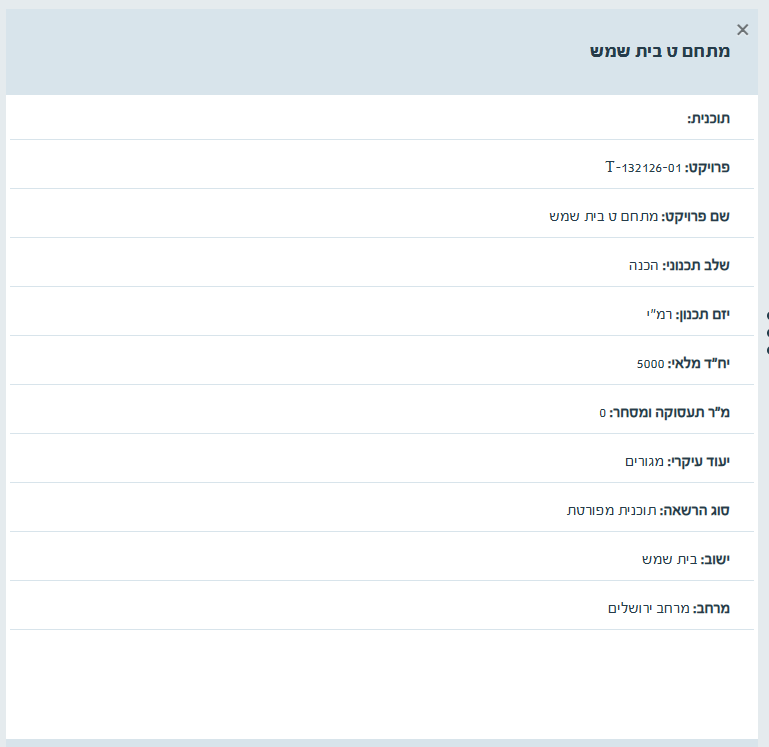Click the מ"ר תעסוקה ומסחר label
Viewport: 769px width, 747px height.
(x=670, y=412)
